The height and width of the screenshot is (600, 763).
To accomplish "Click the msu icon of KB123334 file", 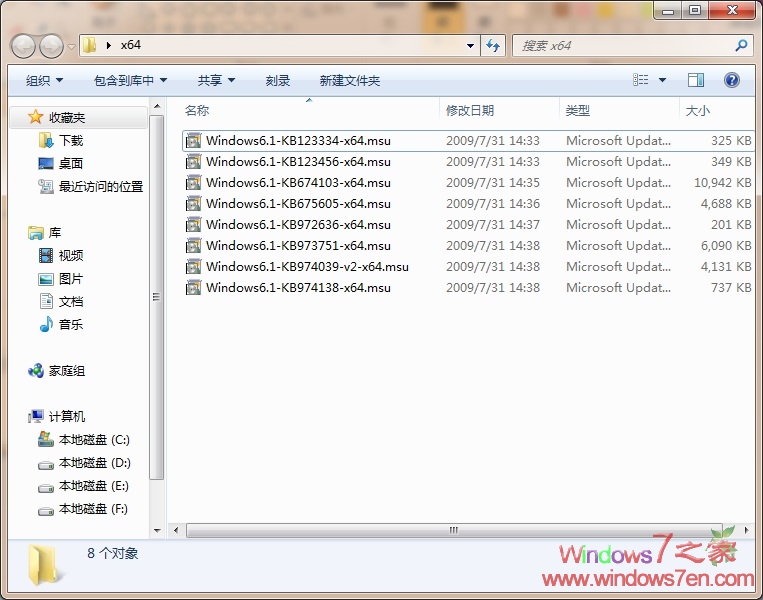I will click(194, 141).
